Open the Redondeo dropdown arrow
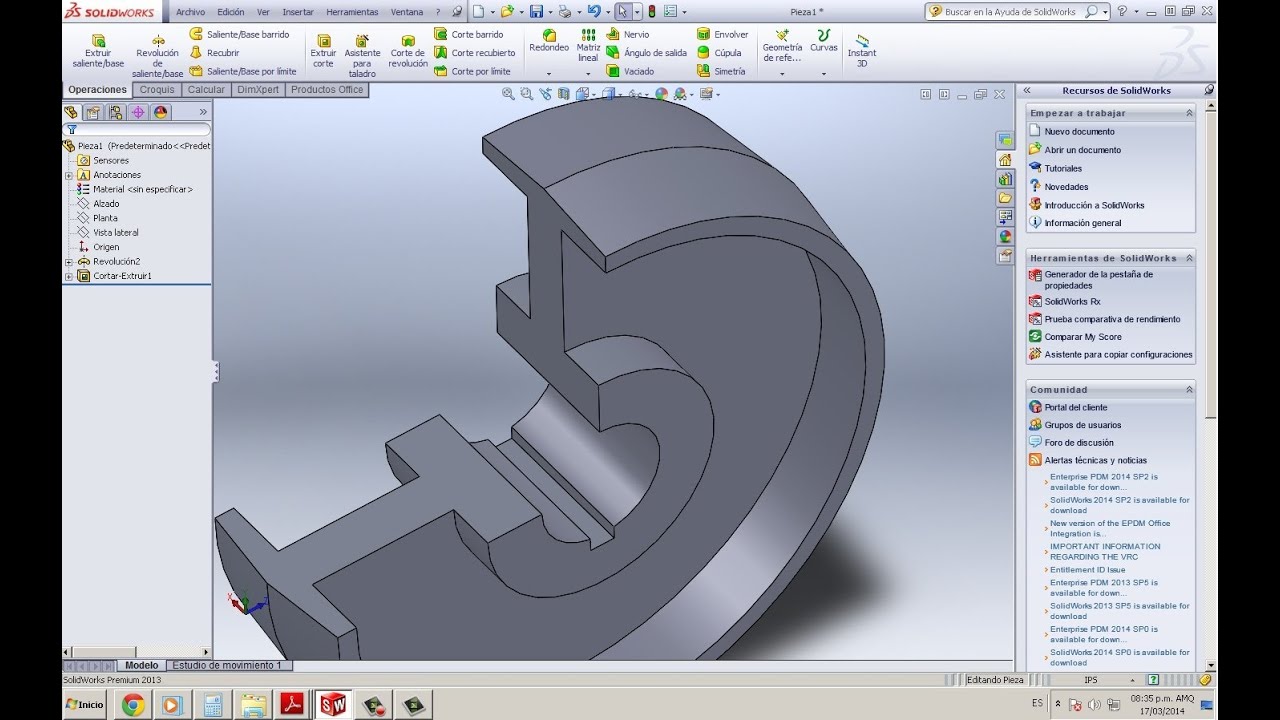The width and height of the screenshot is (1280, 720). tap(549, 73)
